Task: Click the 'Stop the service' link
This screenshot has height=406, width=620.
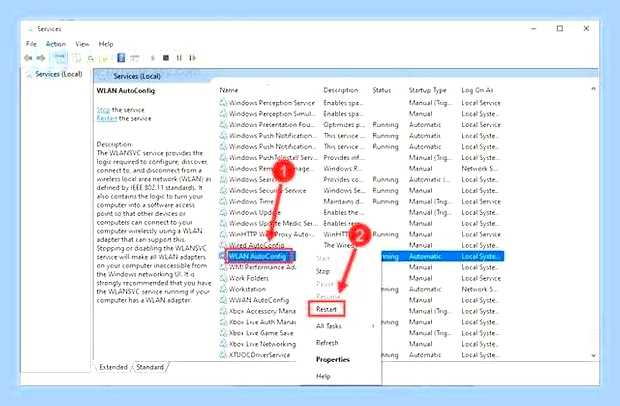Action: point(103,110)
